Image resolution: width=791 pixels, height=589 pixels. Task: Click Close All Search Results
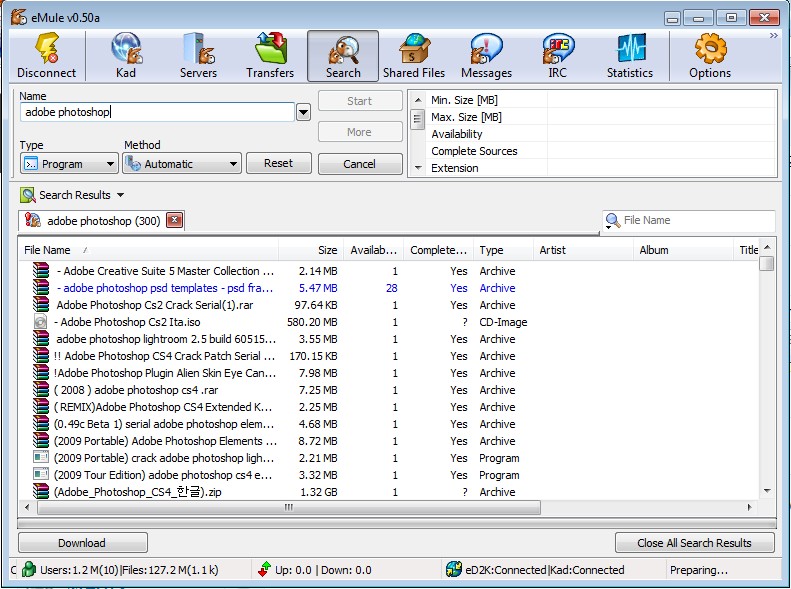[695, 543]
